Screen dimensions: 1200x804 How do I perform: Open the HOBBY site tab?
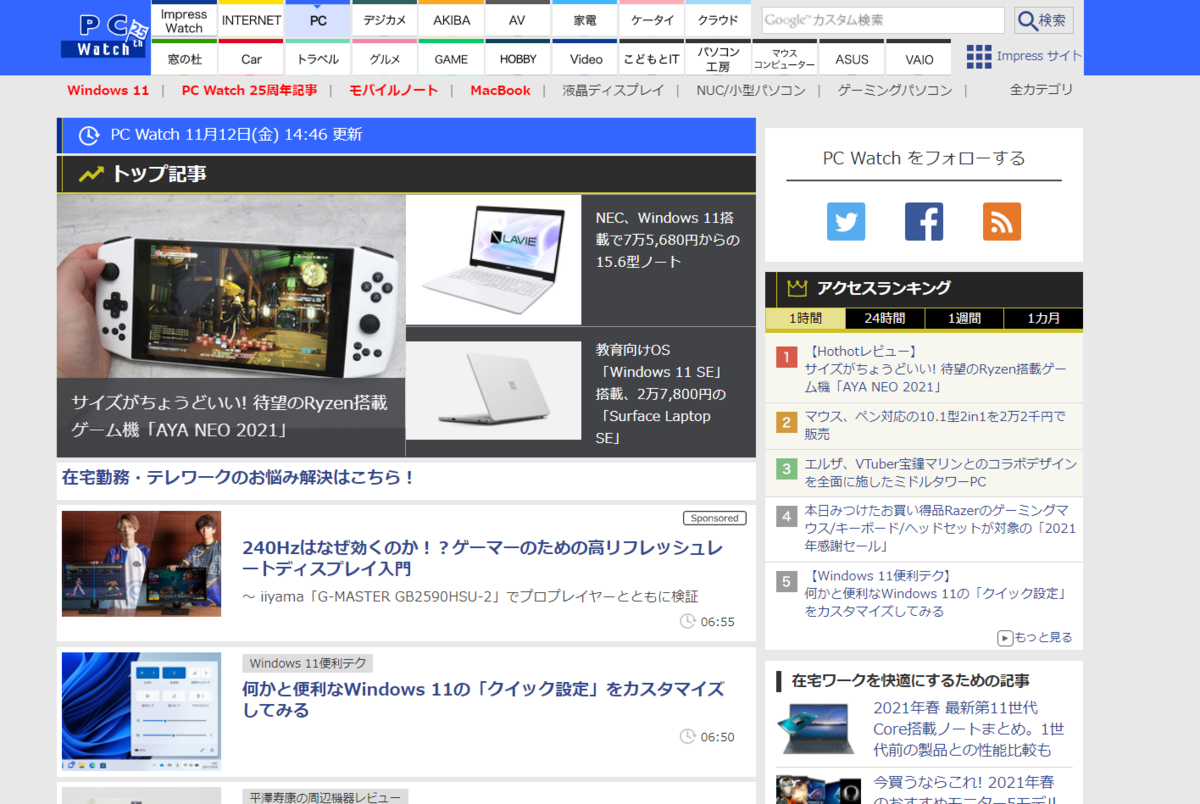point(517,58)
